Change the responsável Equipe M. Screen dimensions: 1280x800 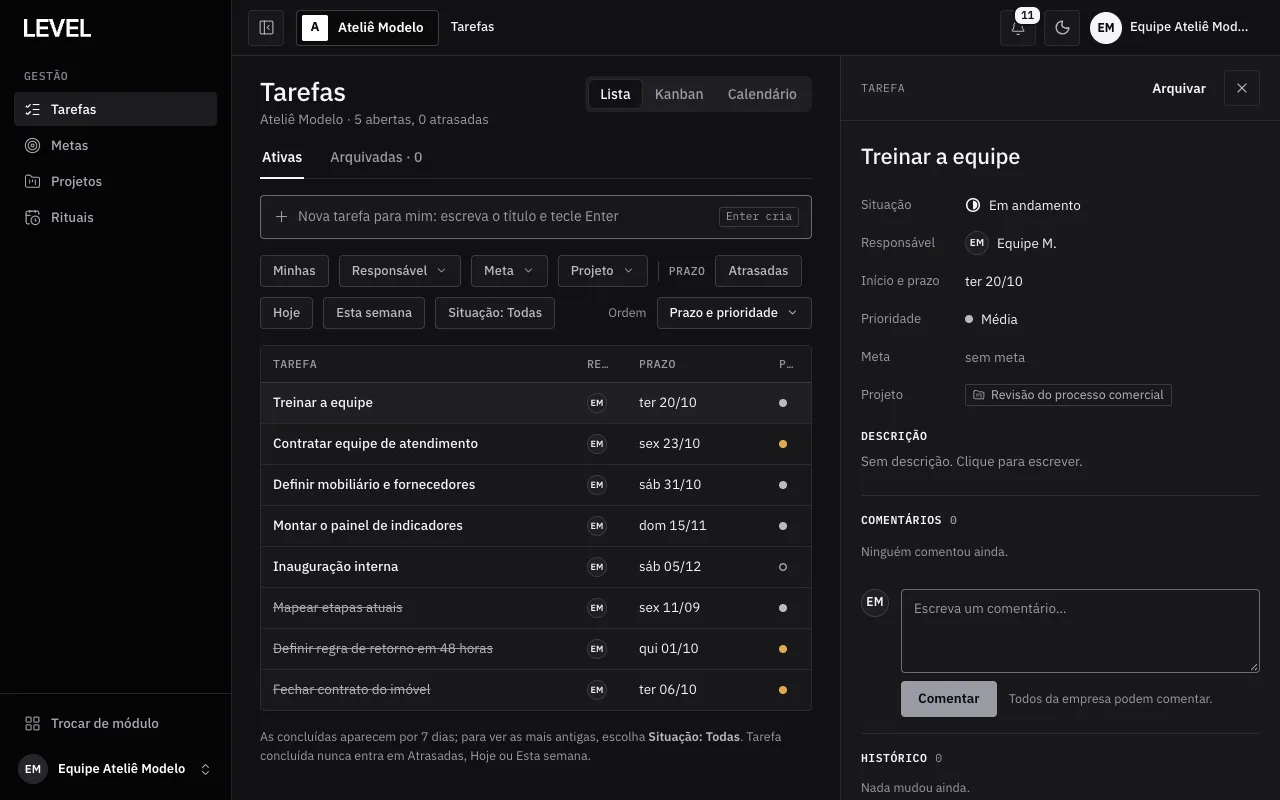[x=1011, y=243]
